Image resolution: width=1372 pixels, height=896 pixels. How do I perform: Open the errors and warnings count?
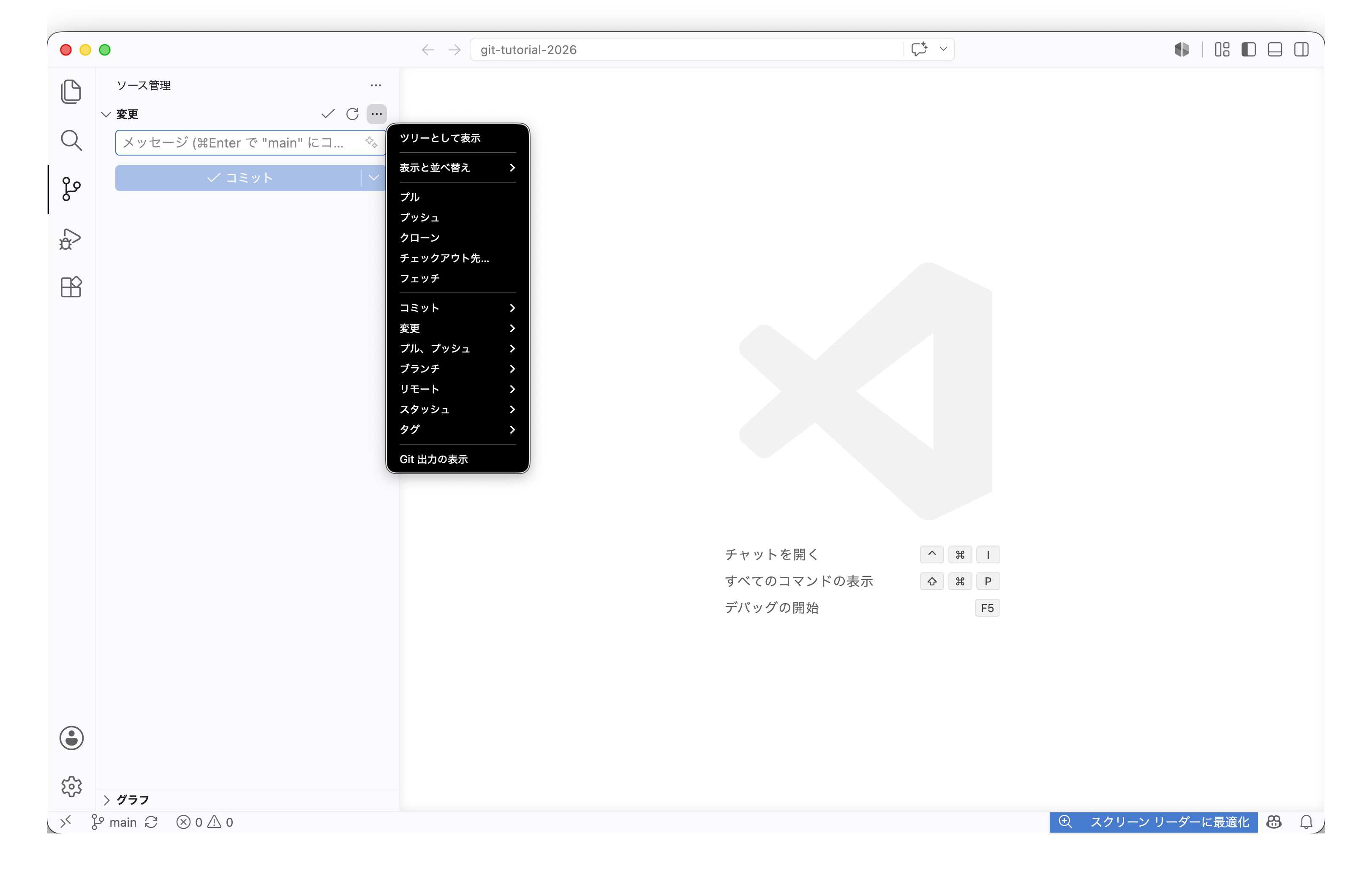[204, 822]
